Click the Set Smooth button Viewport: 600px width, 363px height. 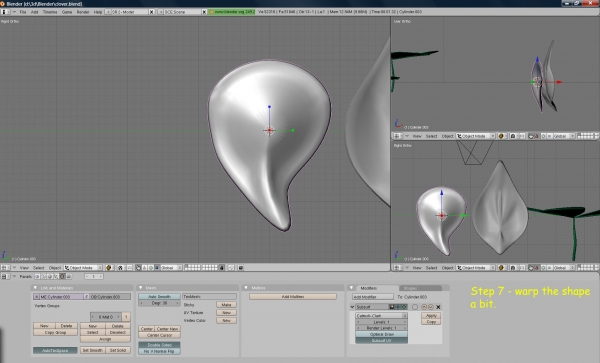click(92, 350)
